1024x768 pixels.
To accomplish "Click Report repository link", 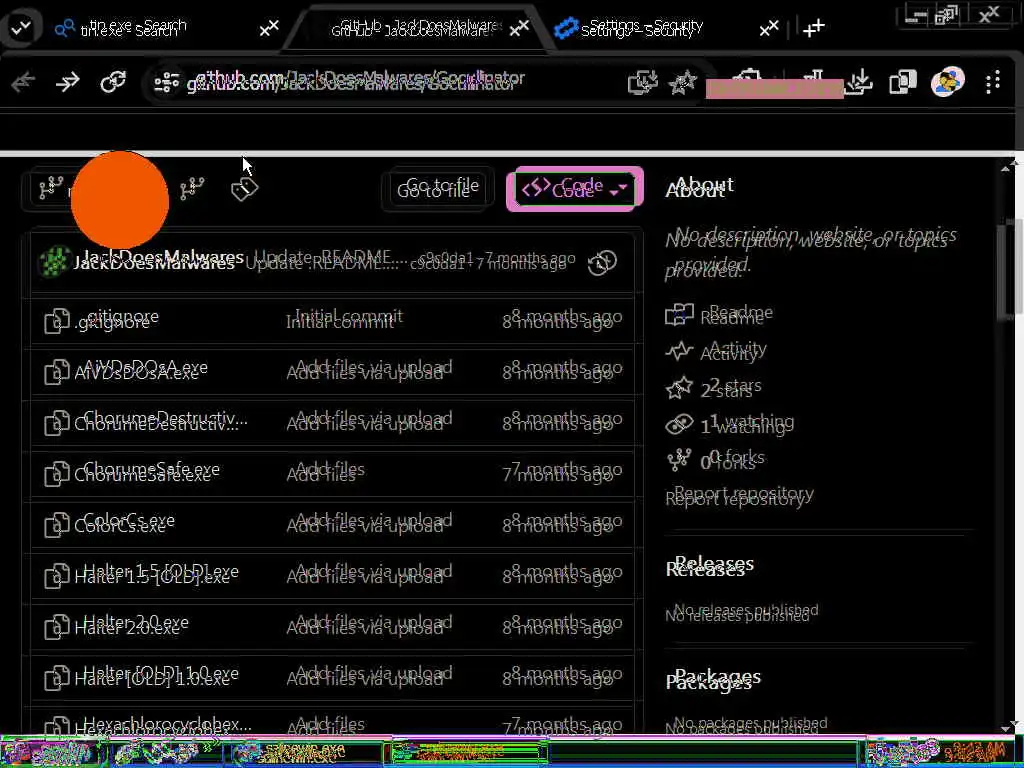I will point(739,496).
